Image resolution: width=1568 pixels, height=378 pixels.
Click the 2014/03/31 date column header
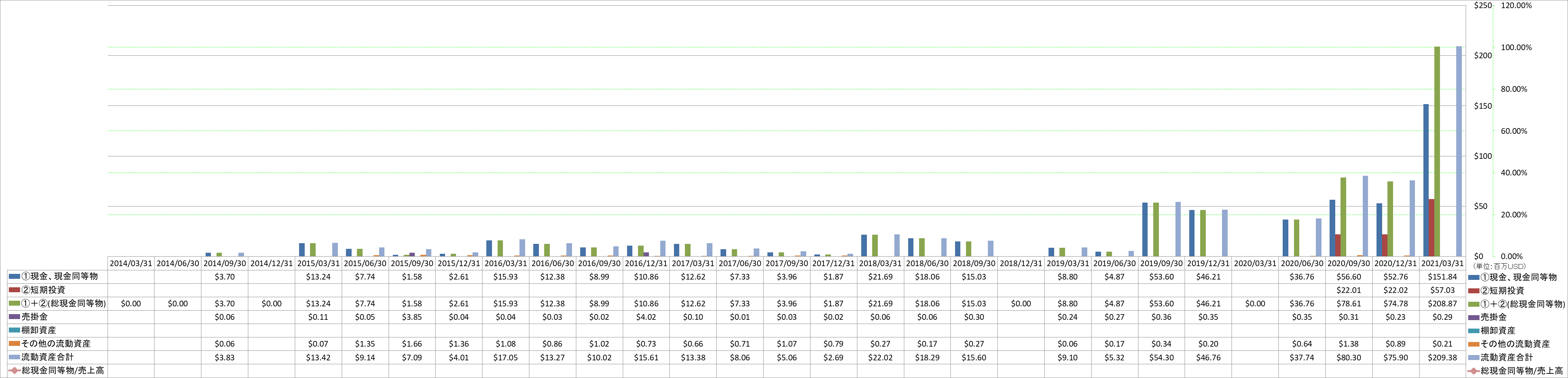(x=131, y=264)
